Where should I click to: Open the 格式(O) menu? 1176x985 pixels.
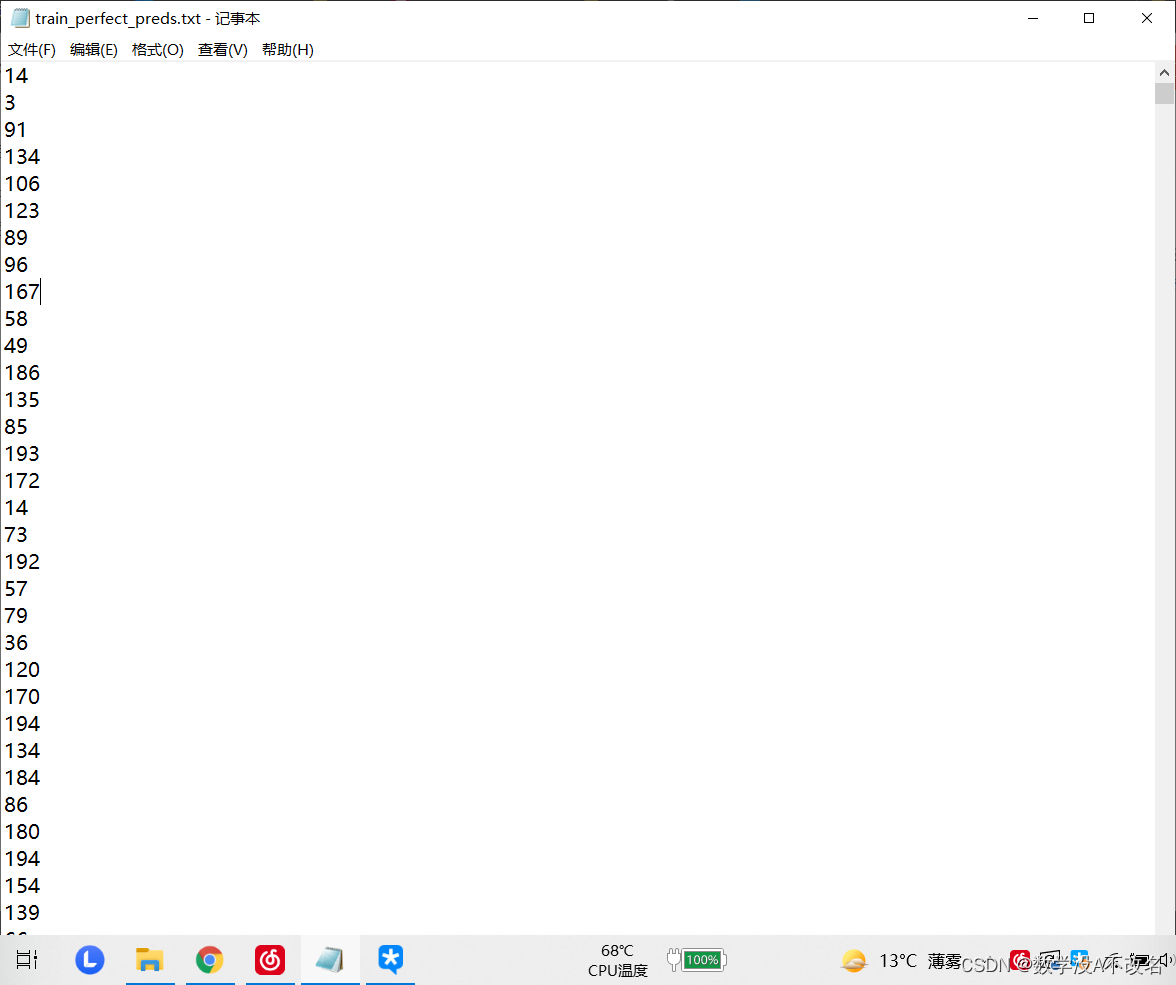(158, 50)
